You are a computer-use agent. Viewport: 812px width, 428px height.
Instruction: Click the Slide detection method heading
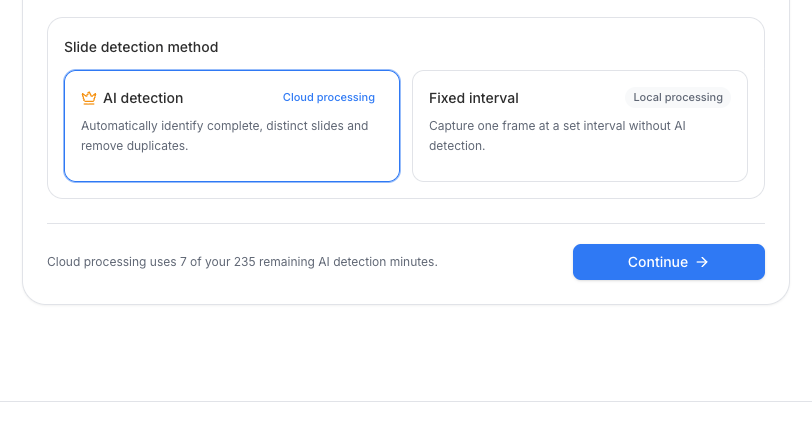141,47
